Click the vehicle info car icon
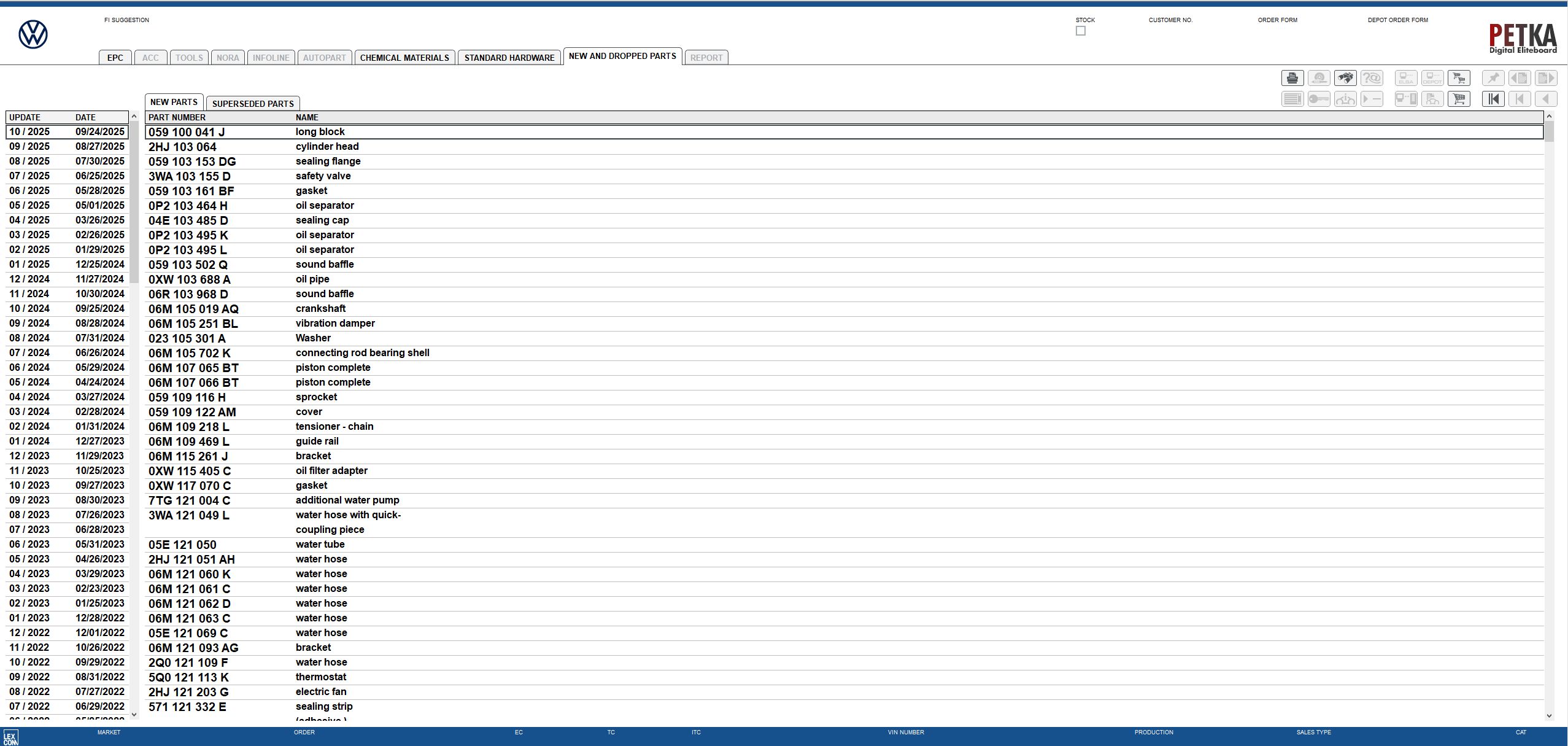The height and width of the screenshot is (746, 1568). click(x=1345, y=99)
